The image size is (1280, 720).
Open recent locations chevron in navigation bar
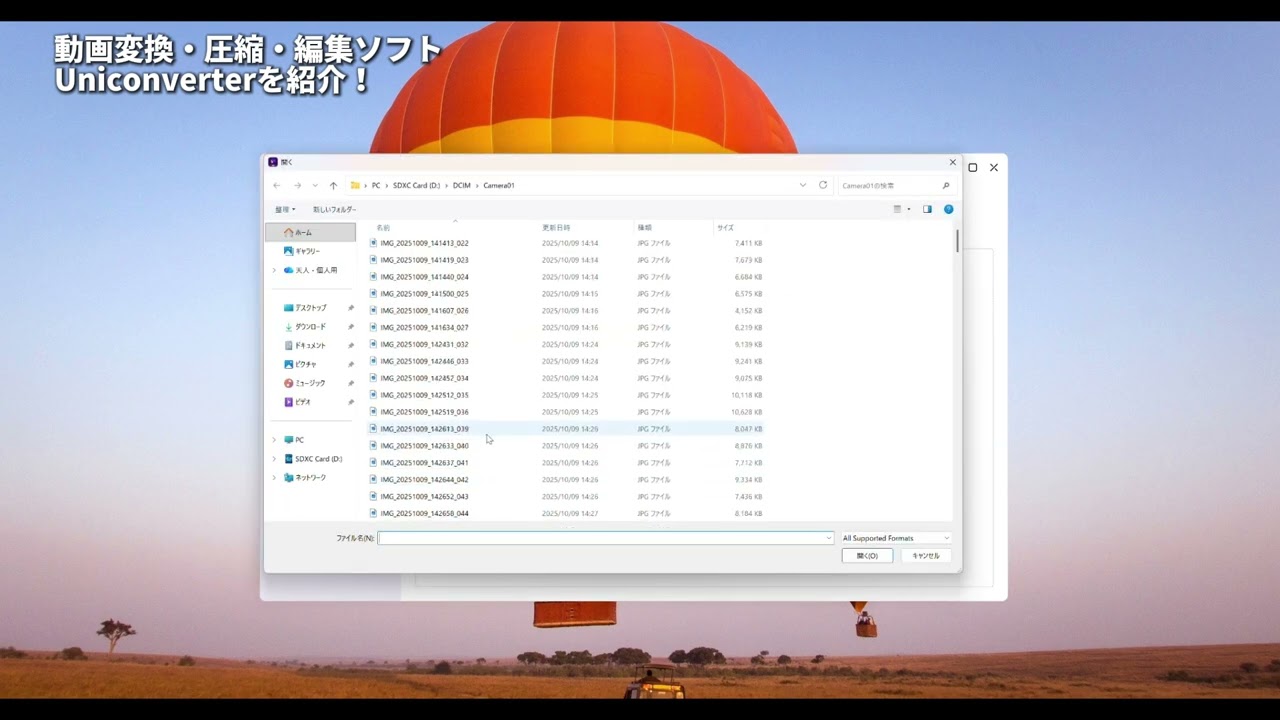point(315,185)
